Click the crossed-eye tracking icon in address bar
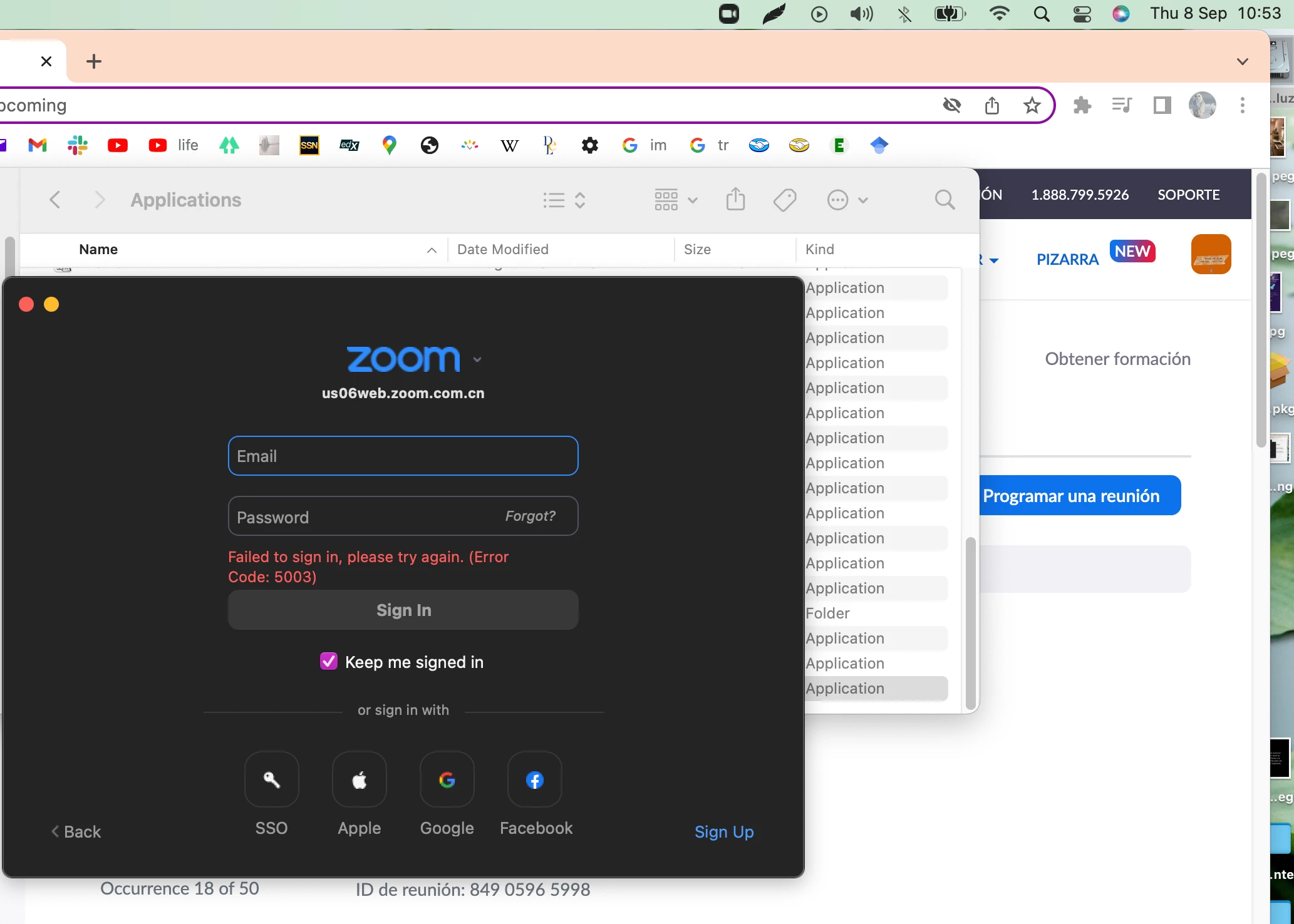This screenshot has height=924, width=1294. (951, 105)
